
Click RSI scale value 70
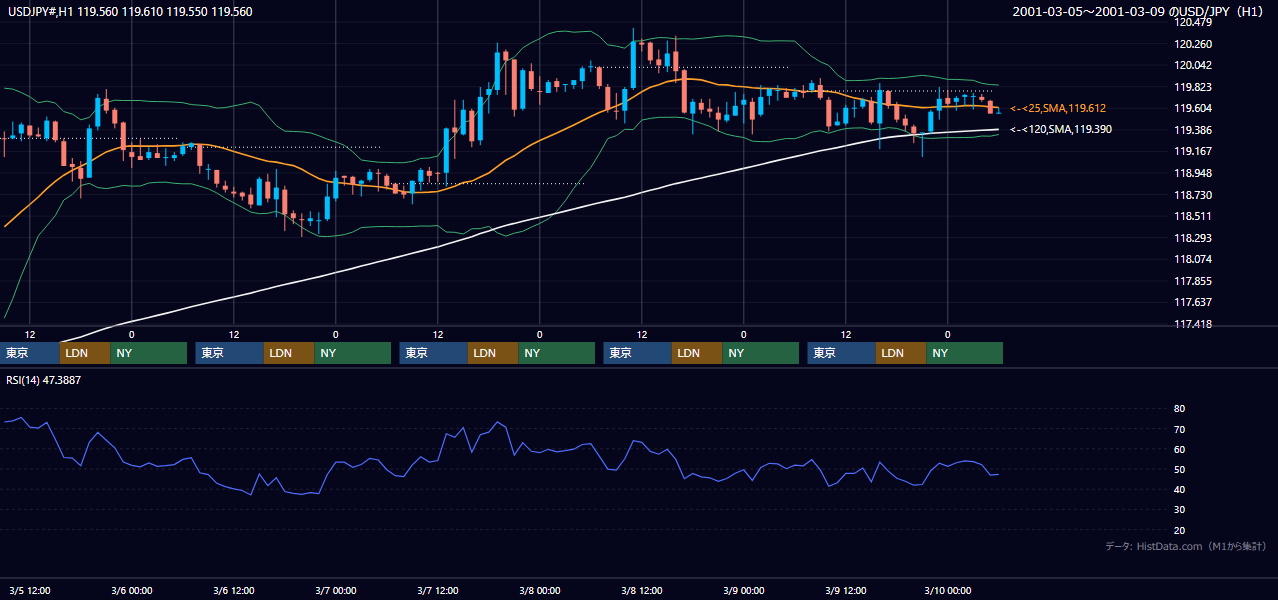1179,429
